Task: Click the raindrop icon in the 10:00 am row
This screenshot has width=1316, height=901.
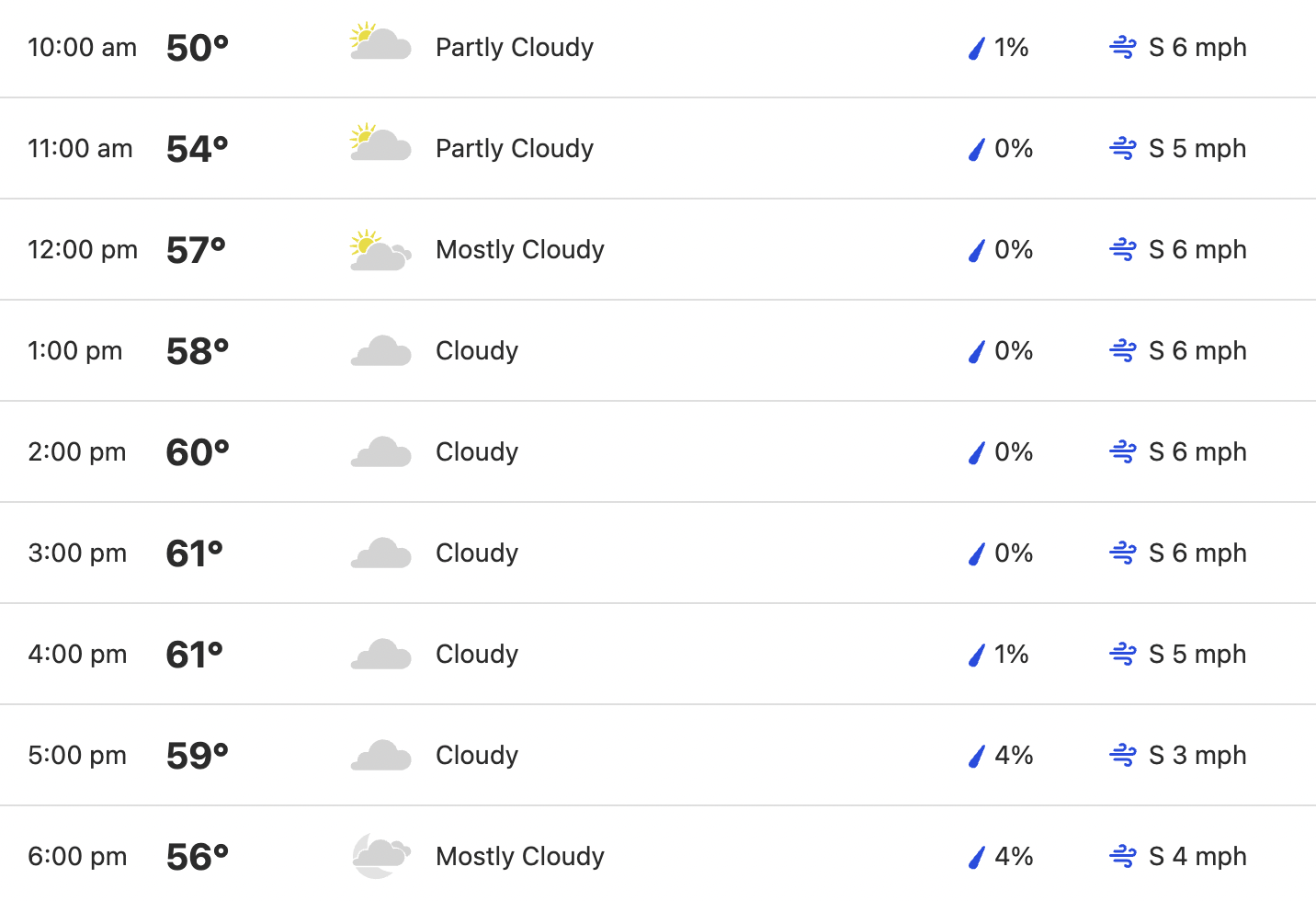Action: (977, 48)
